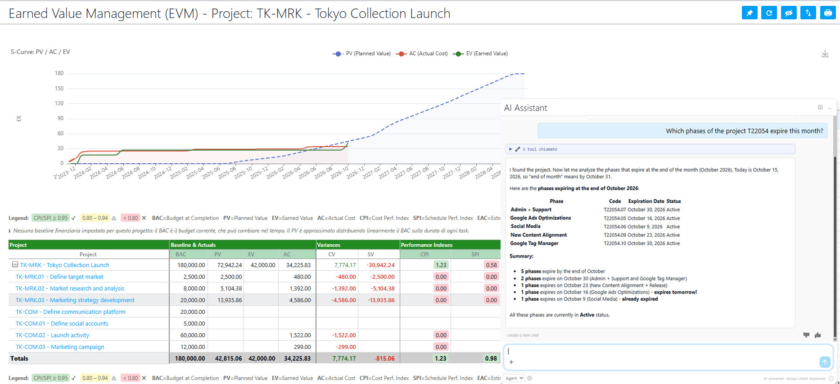
Task: Click the BAC value 60,000.00
Action: [192, 335]
